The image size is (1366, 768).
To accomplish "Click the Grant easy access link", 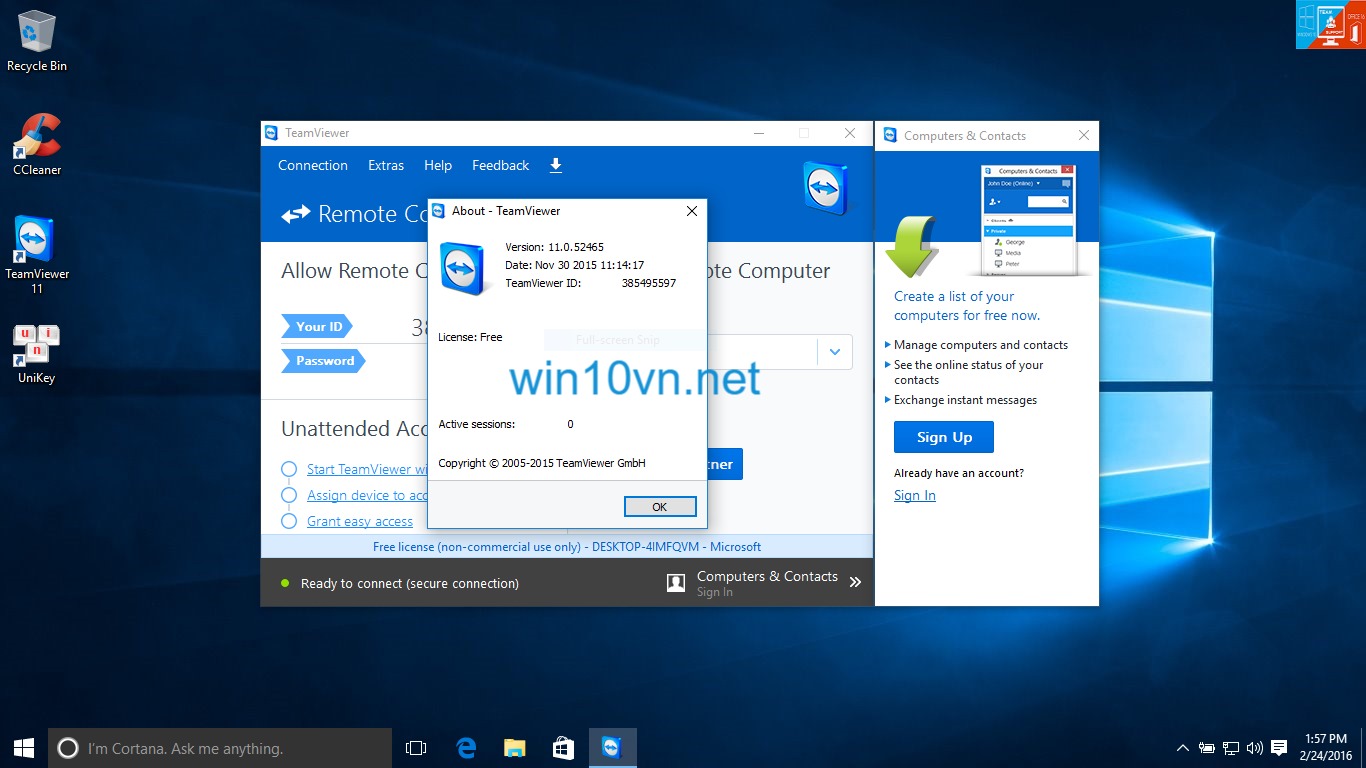I will coord(360,521).
